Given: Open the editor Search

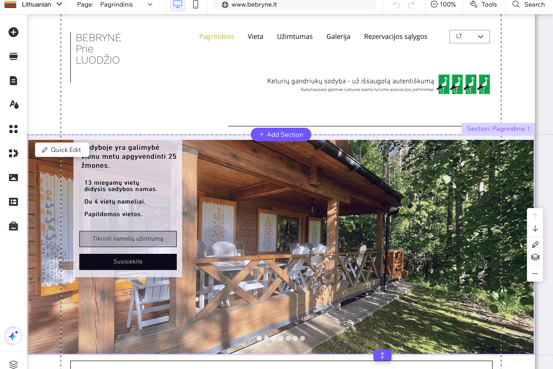Looking at the screenshot, I should (x=528, y=5).
